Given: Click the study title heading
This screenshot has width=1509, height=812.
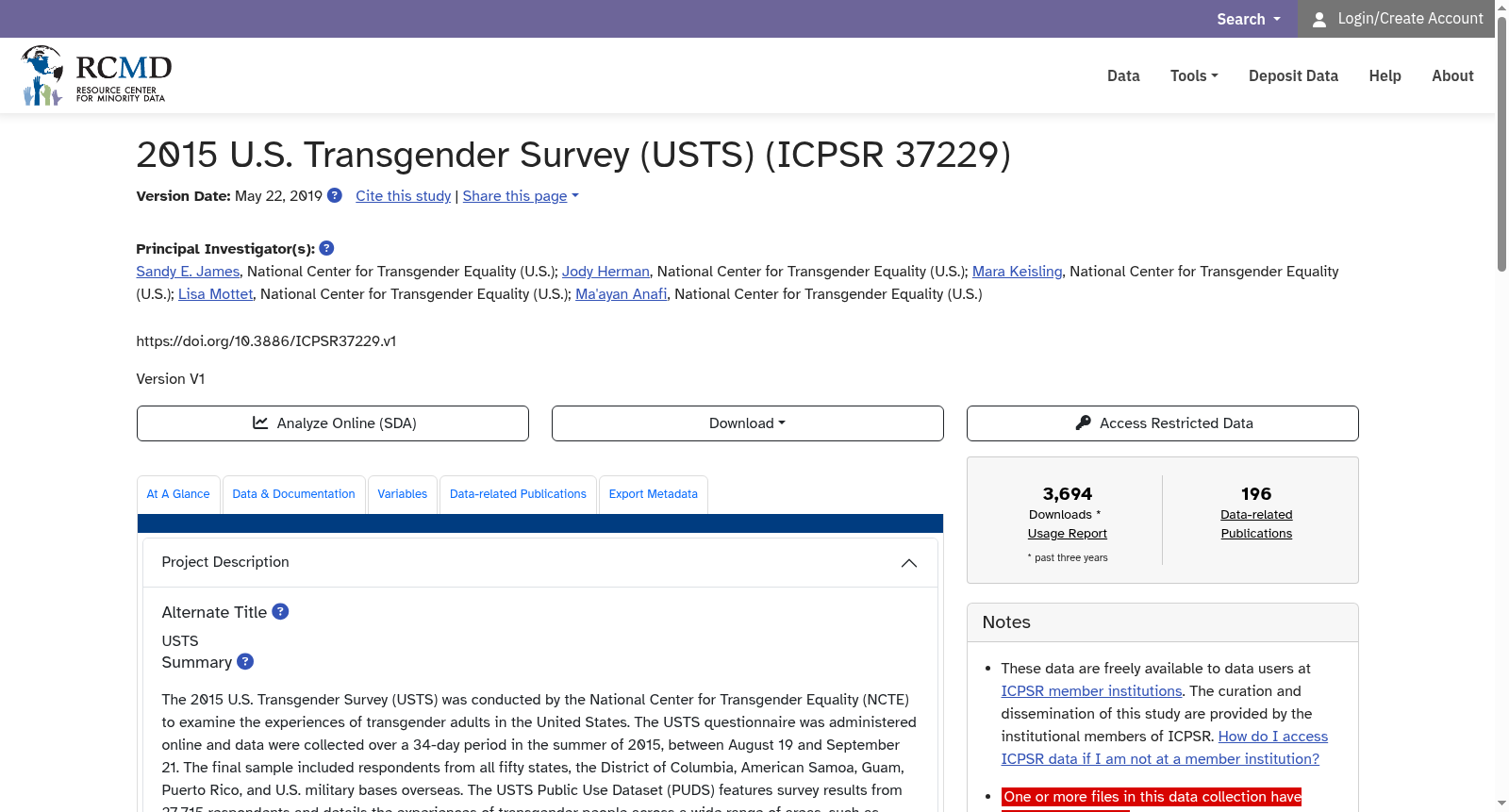Looking at the screenshot, I should pyautogui.click(x=573, y=154).
